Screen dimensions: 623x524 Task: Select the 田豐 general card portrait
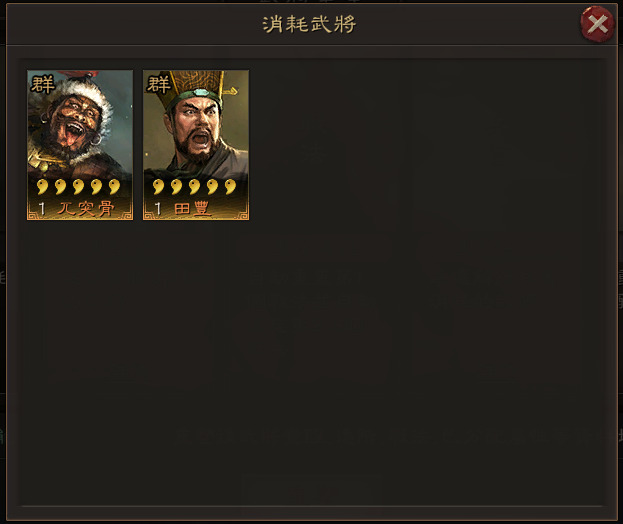click(x=196, y=145)
